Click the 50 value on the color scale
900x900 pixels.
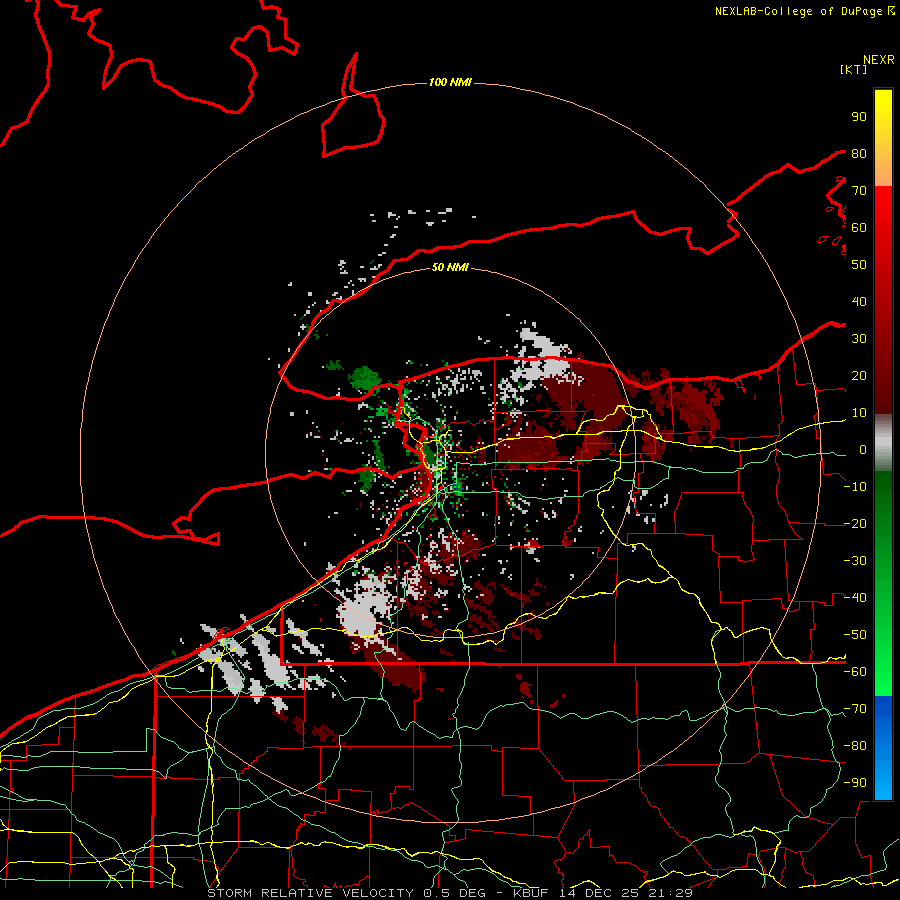(x=859, y=265)
